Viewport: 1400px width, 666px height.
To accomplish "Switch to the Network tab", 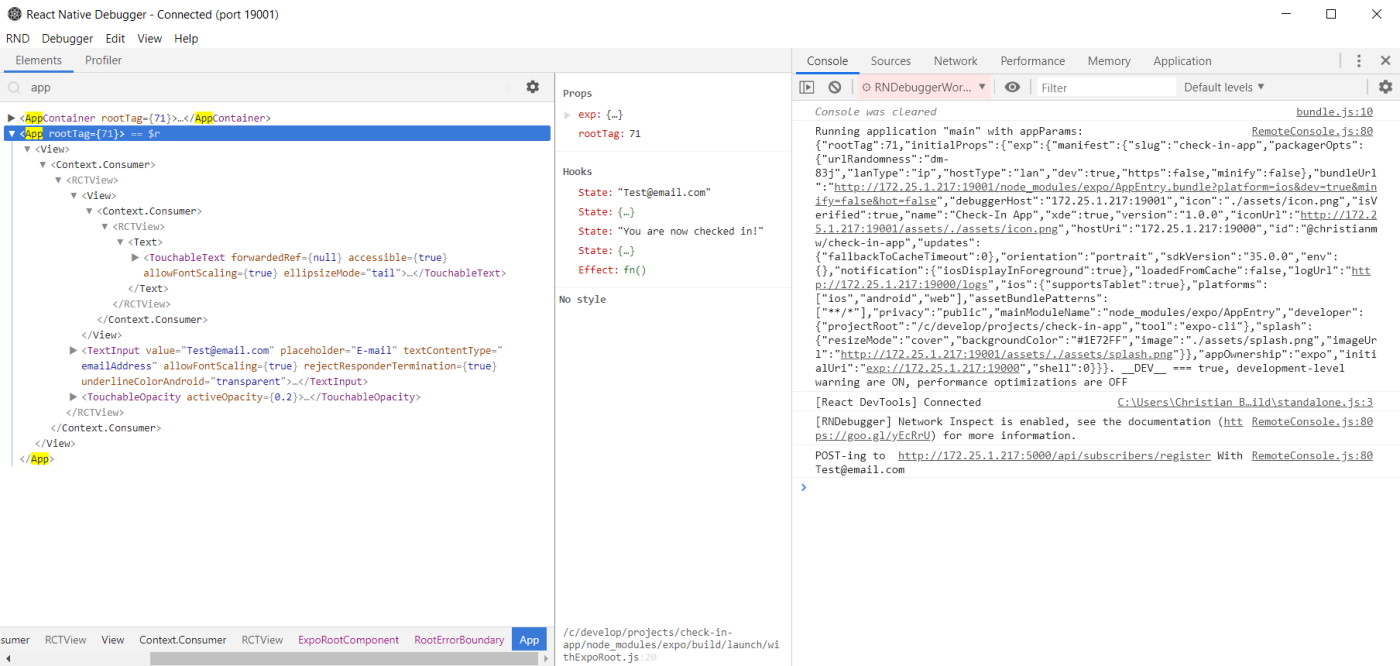I will (x=955, y=60).
